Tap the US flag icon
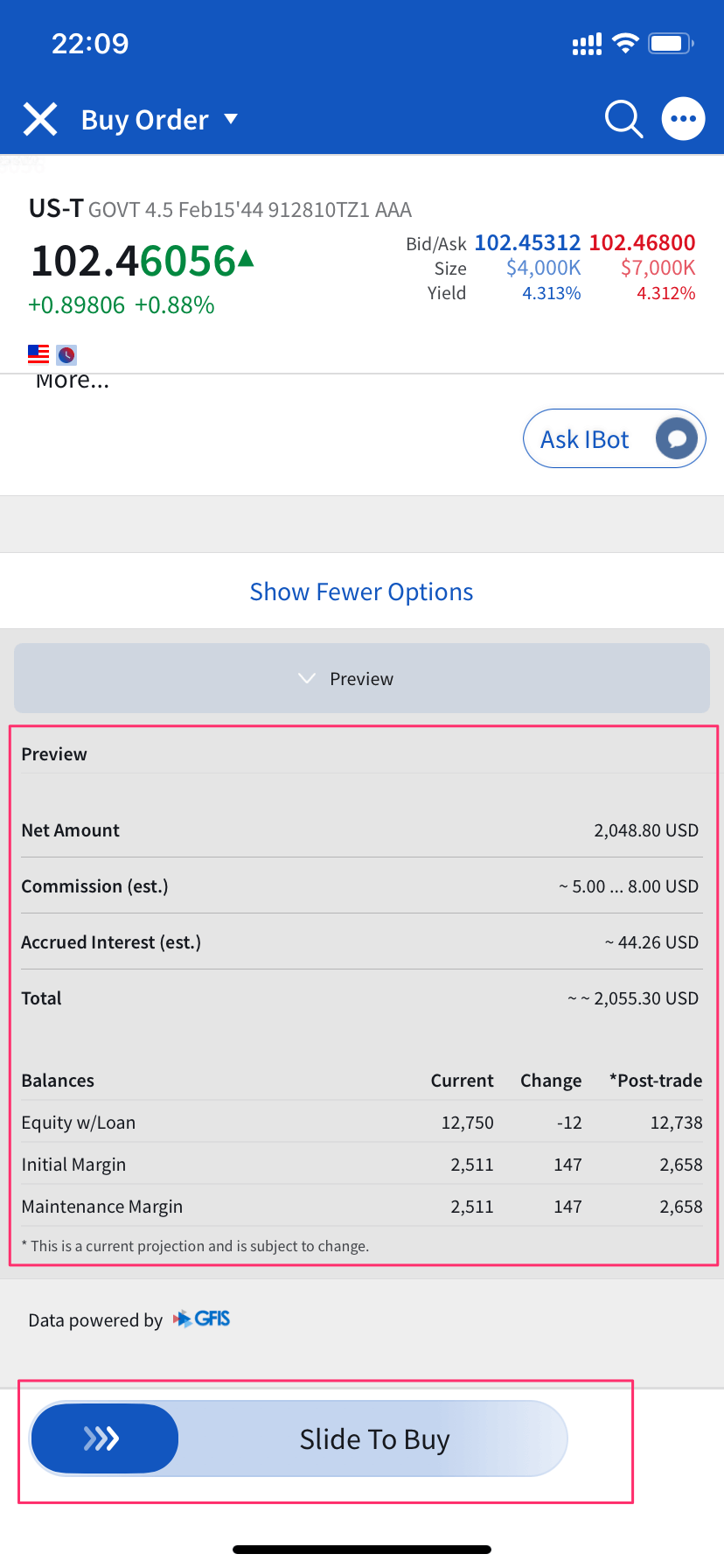This screenshot has height=1568, width=724. pyautogui.click(x=38, y=354)
